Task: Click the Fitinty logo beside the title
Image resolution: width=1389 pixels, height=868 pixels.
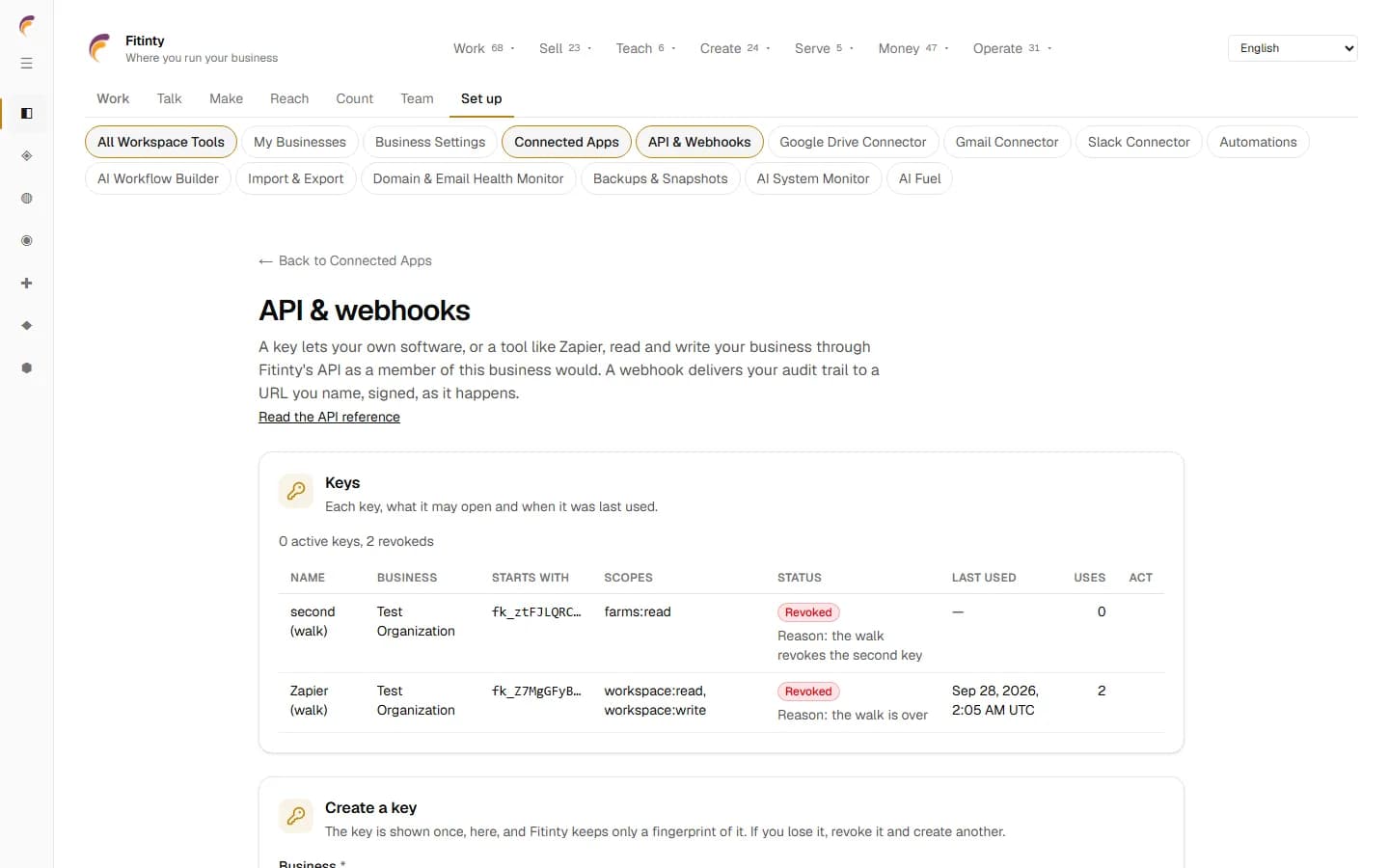Action: coord(99,48)
